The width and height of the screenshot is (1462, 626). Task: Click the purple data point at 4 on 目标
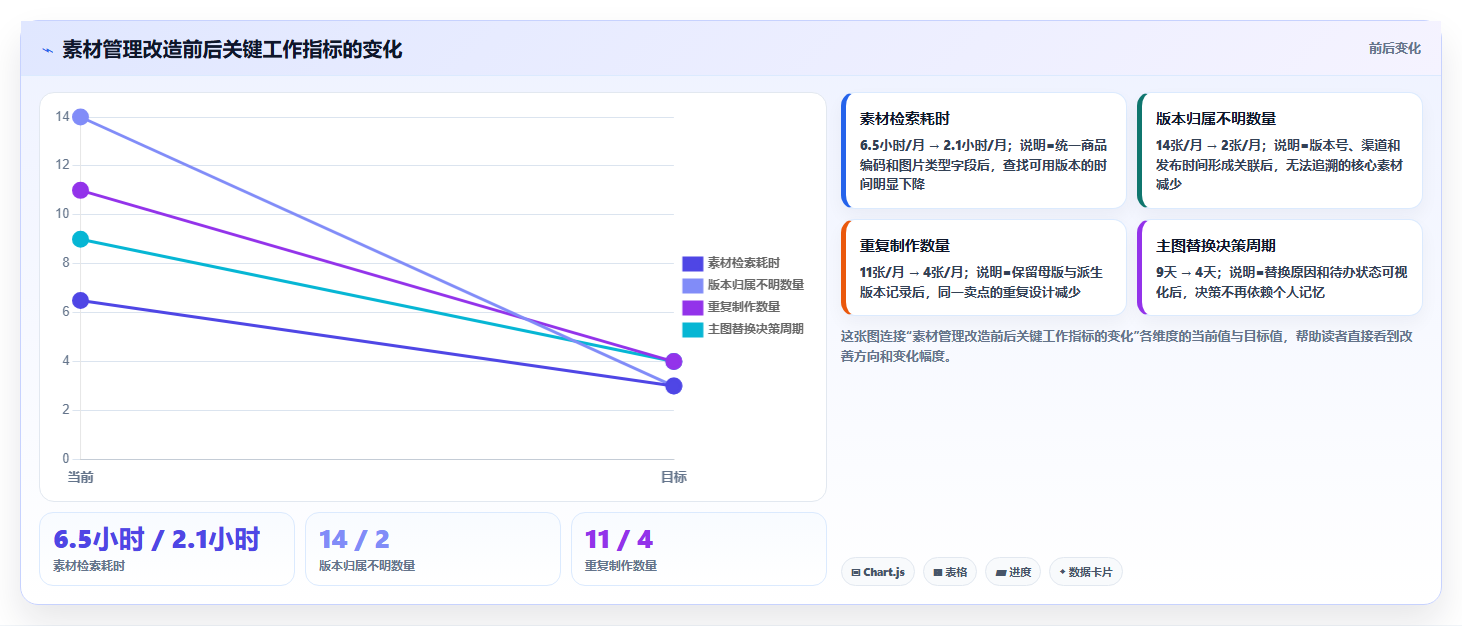674,361
